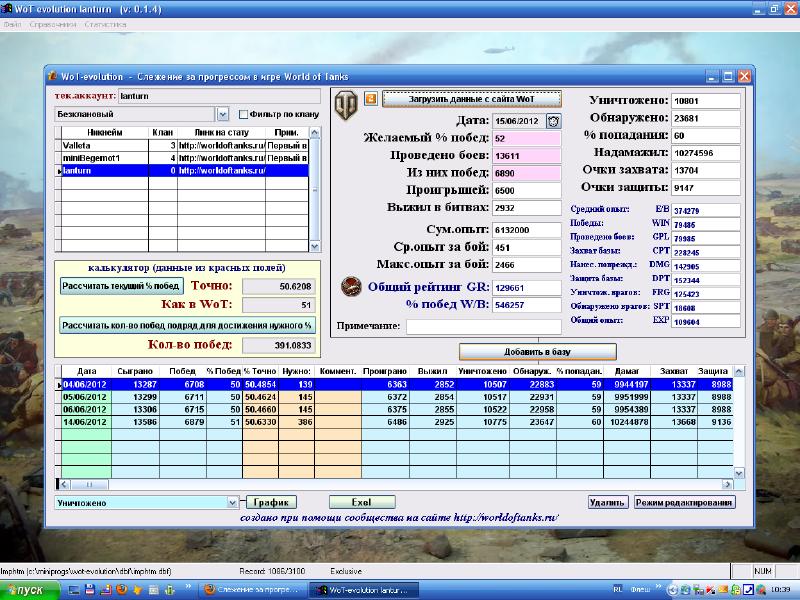Open the 'Файл' menu
The width and height of the screenshot is (800, 600).
tap(12, 24)
